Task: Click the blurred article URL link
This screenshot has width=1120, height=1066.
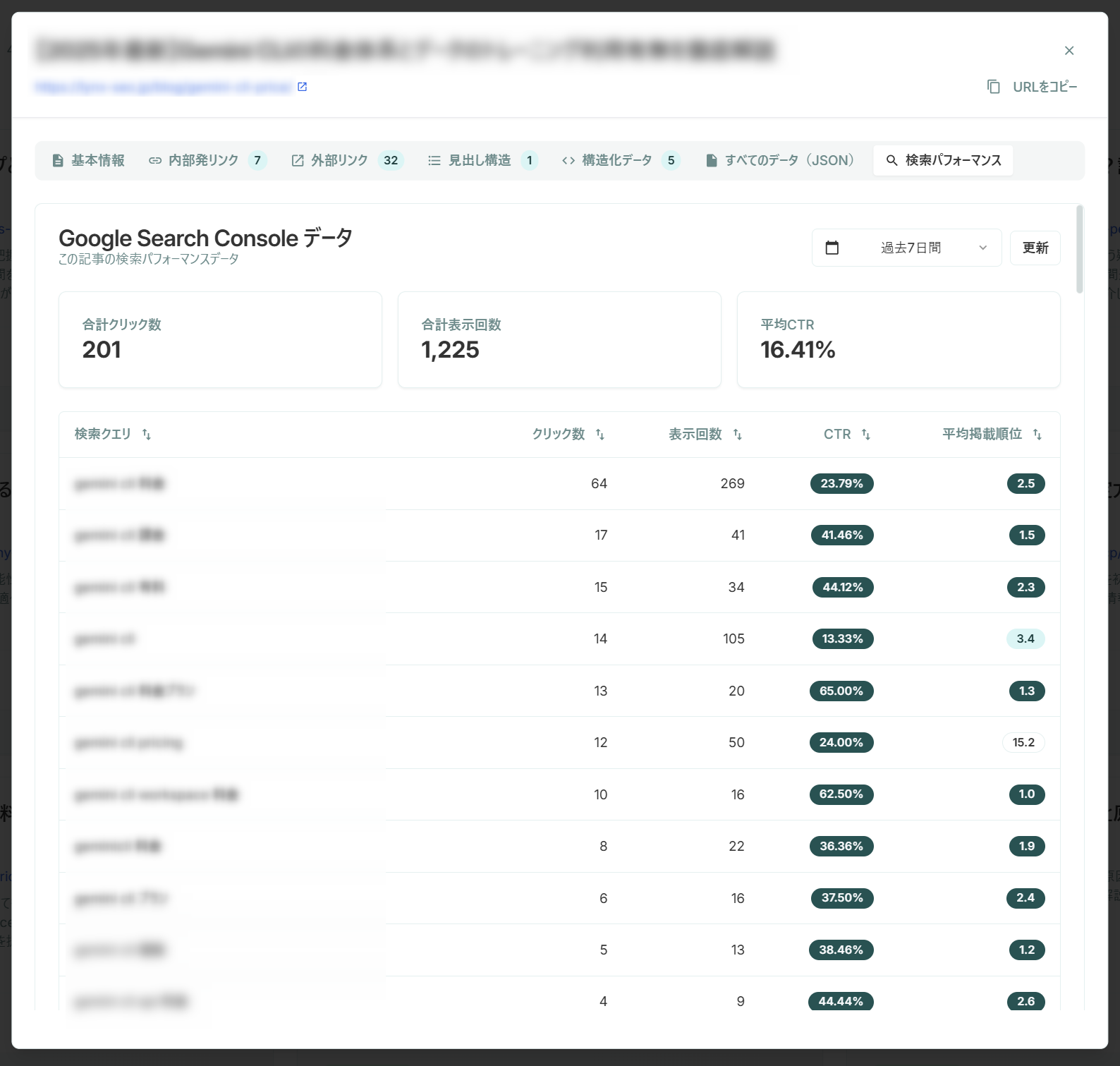Action: [x=163, y=87]
